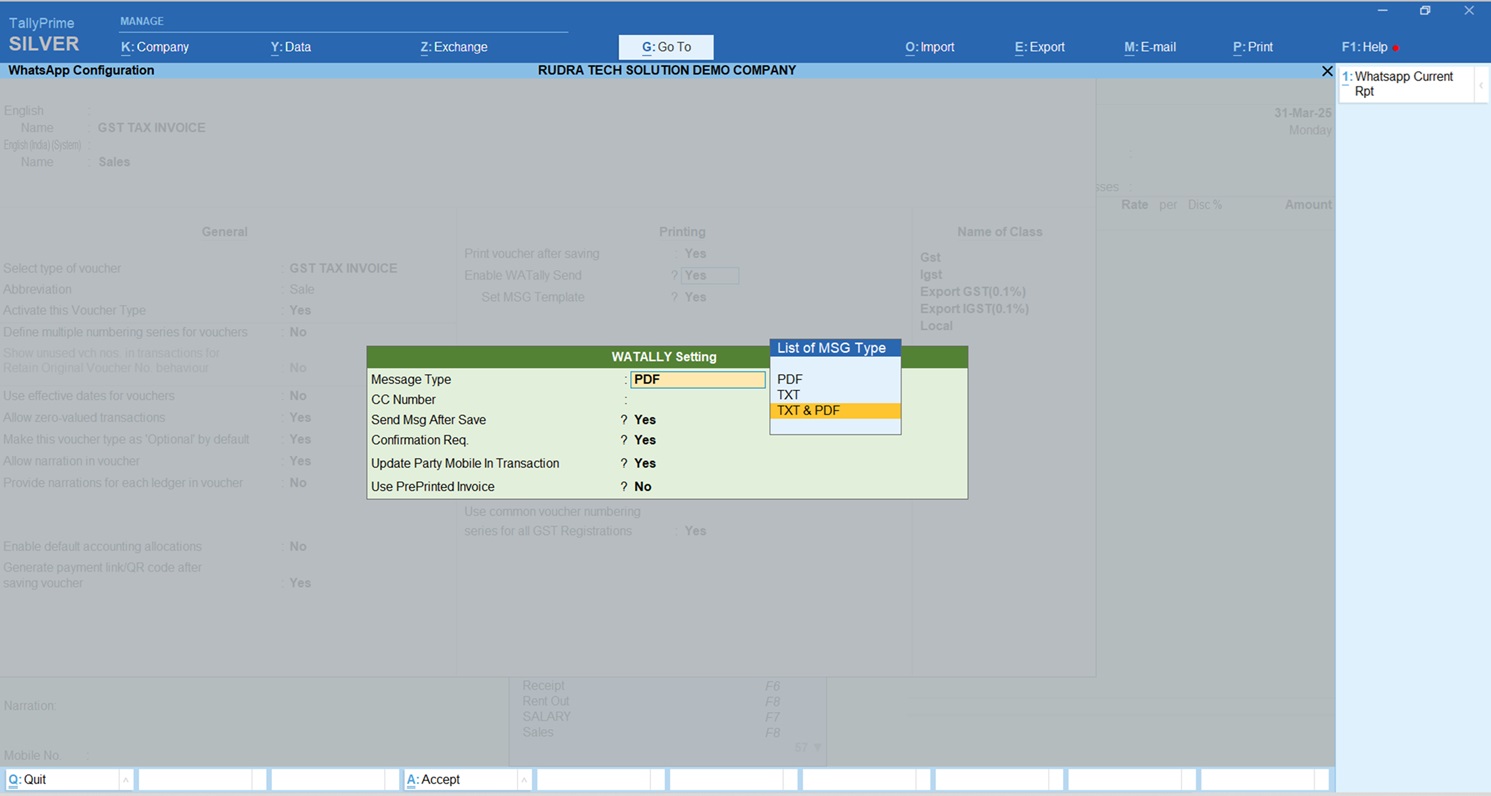
Task: Click the G: Go To button
Action: pyautogui.click(x=666, y=47)
